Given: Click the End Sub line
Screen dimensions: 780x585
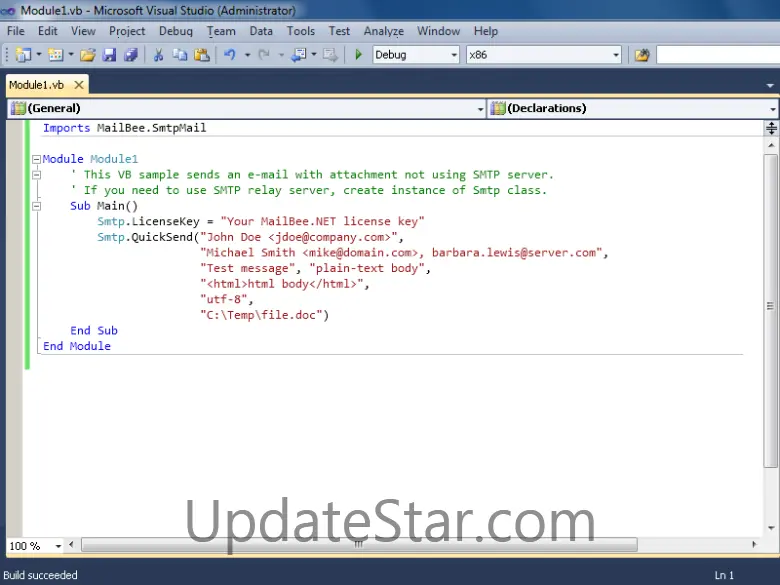Looking at the screenshot, I should click(x=94, y=331).
